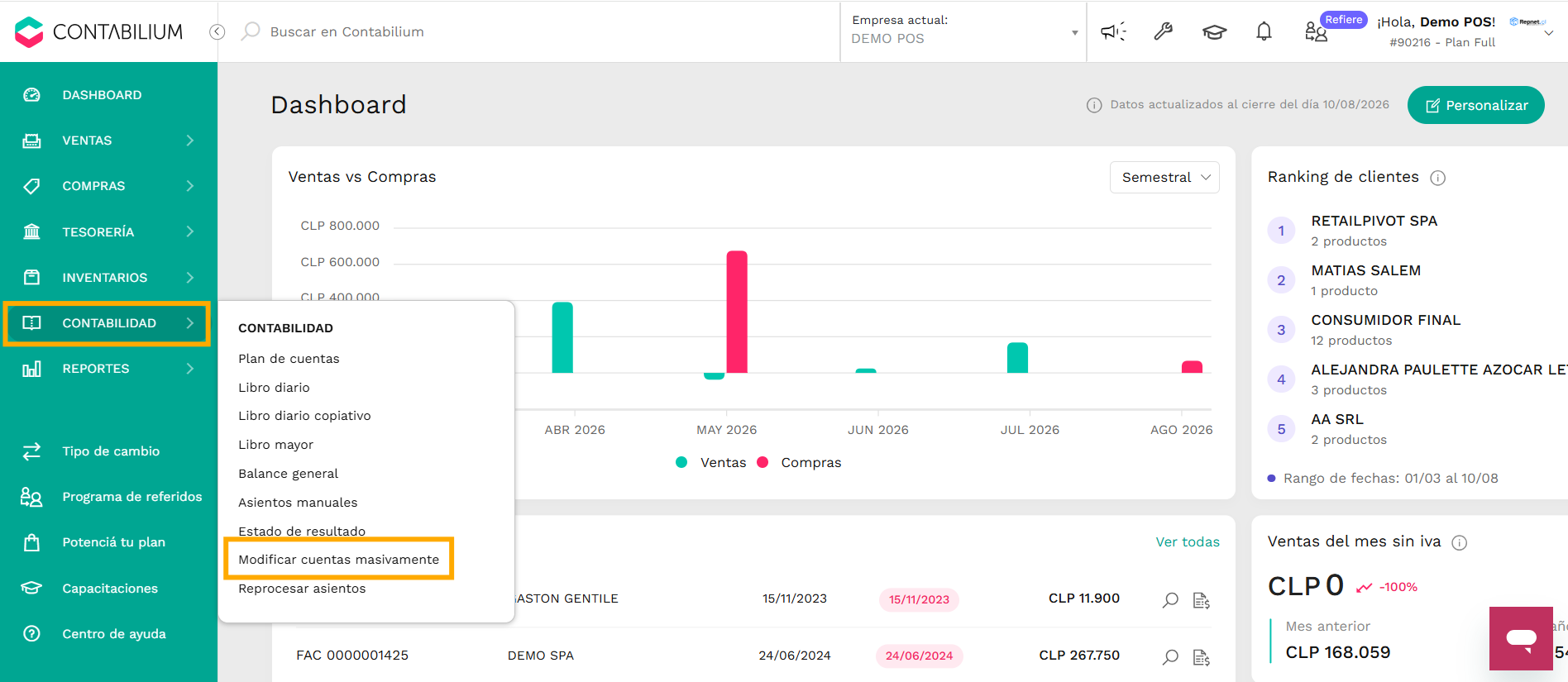Open the notifications bell
The height and width of the screenshot is (682, 1568).
click(1264, 31)
